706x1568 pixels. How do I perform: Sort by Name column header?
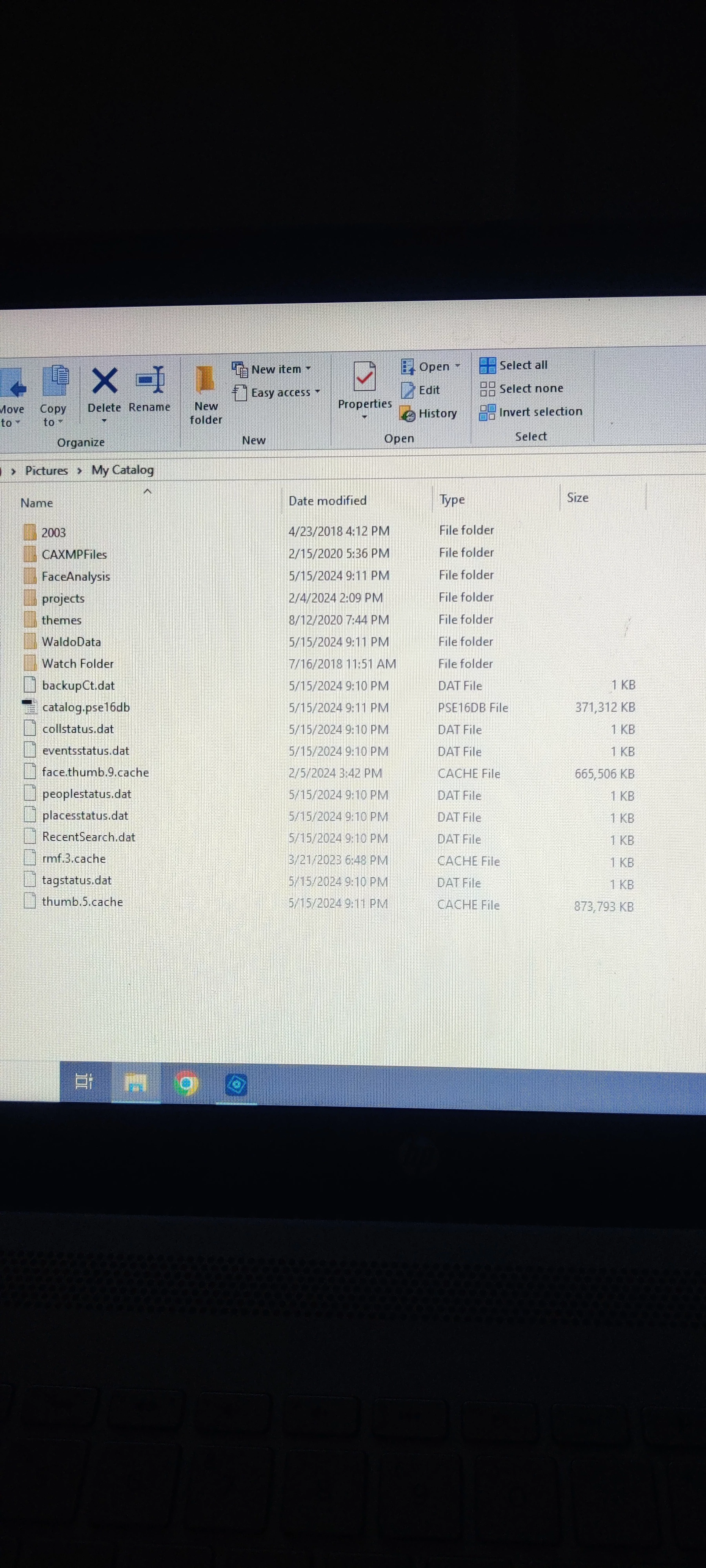pyautogui.click(x=36, y=503)
